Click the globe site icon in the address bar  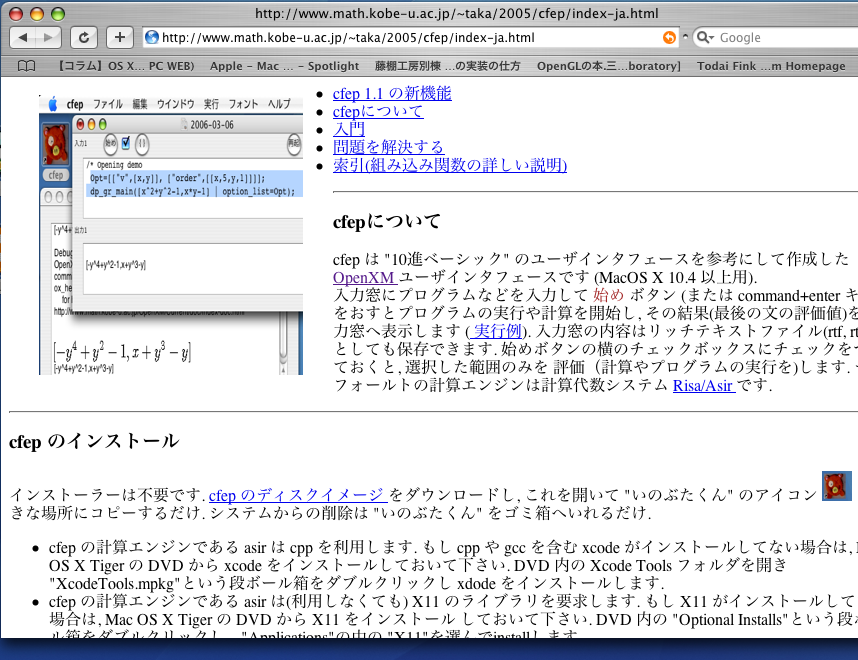152,37
